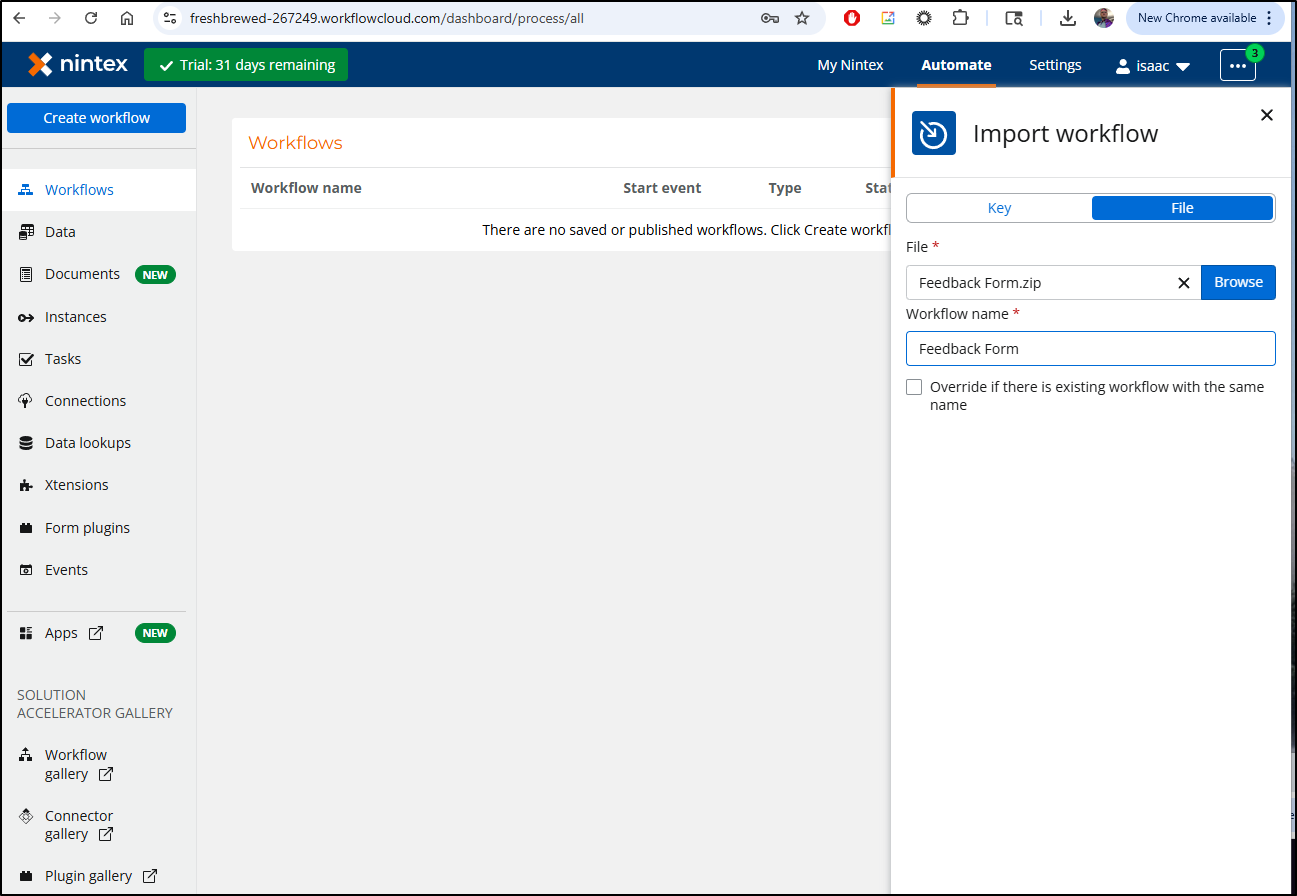Click the Form plugins icon
This screenshot has height=896, width=1297.
pos(26,528)
